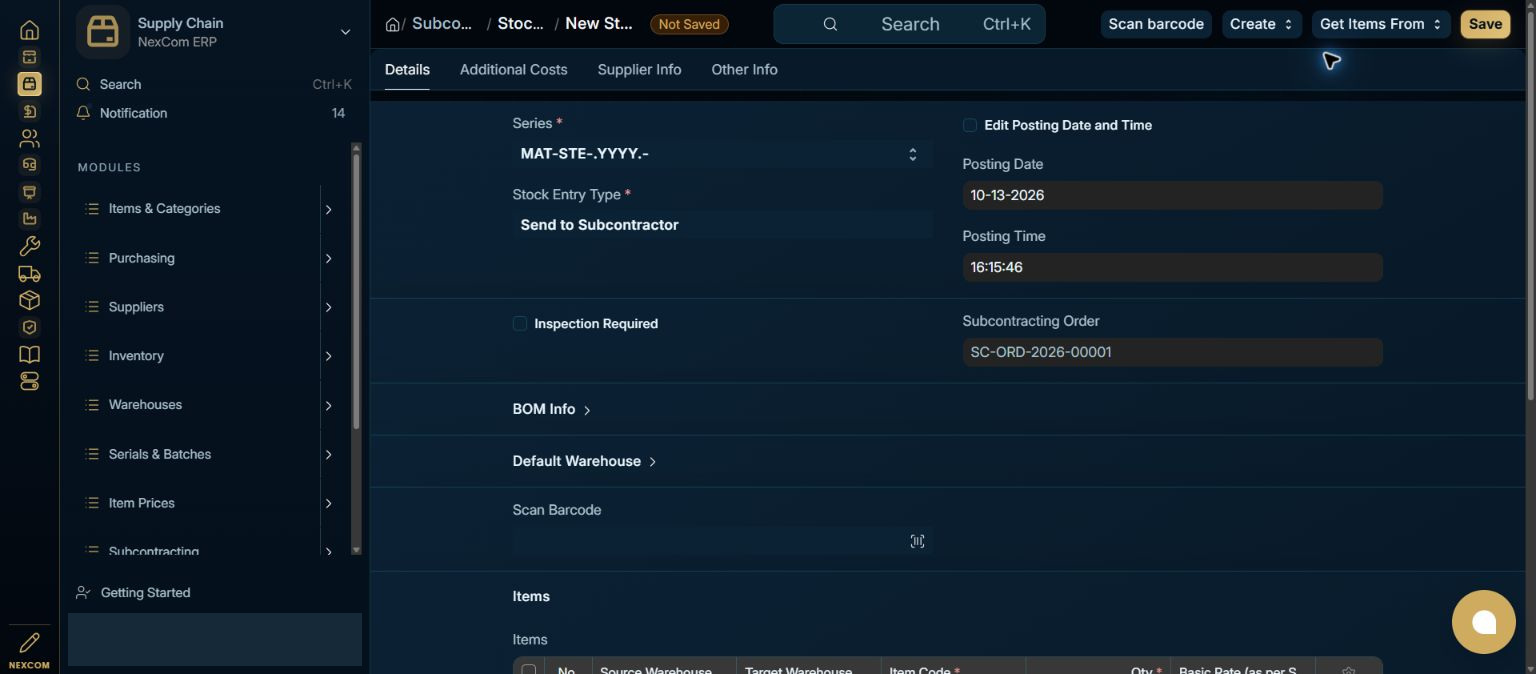Click the home icon in the breadcrumb
Screen dimensions: 1536x674
click(393, 24)
